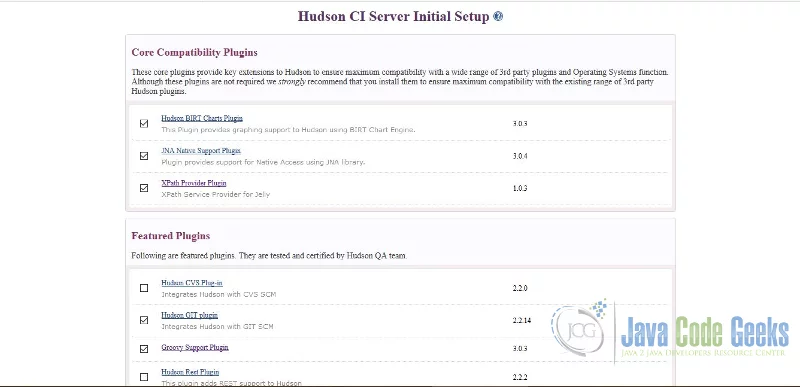800x387 pixels.
Task: Open the Hudson BIRT Charts Plugin link
Action: coord(202,118)
